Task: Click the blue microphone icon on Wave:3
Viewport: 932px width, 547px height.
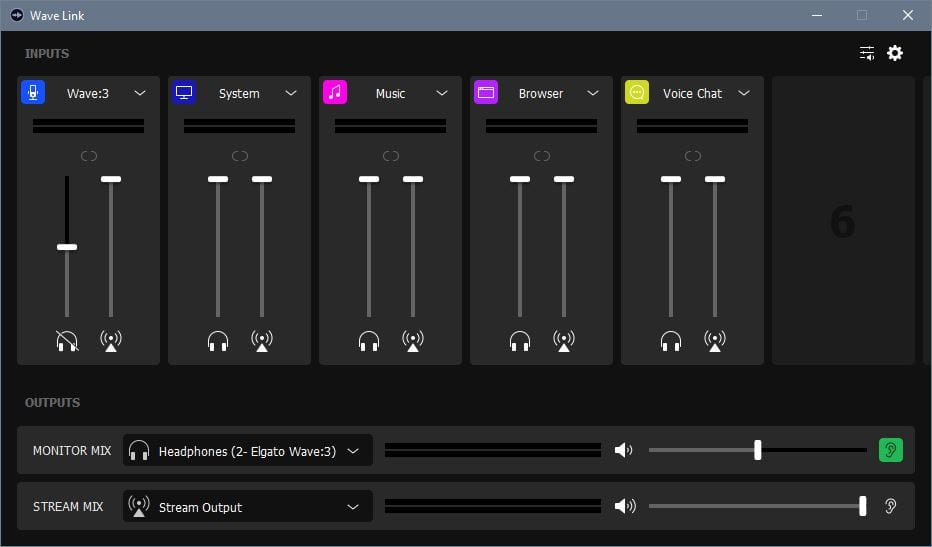Action: click(33, 92)
